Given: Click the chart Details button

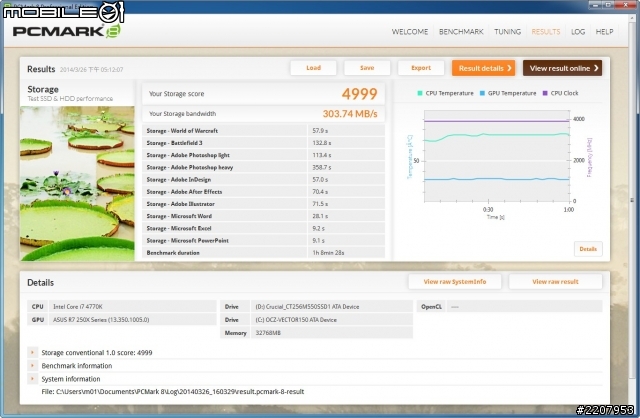Looking at the screenshot, I should coord(588,249).
